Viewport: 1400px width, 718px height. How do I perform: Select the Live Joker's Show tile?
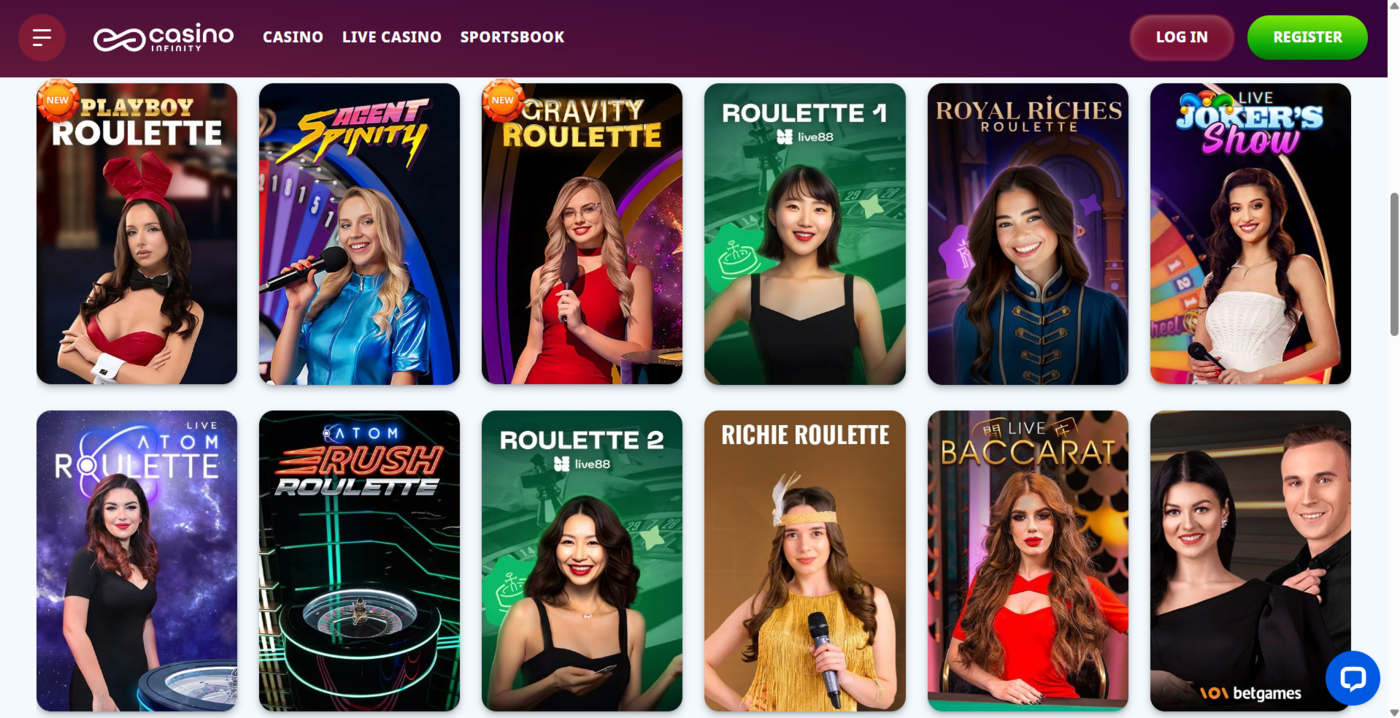tap(1250, 234)
